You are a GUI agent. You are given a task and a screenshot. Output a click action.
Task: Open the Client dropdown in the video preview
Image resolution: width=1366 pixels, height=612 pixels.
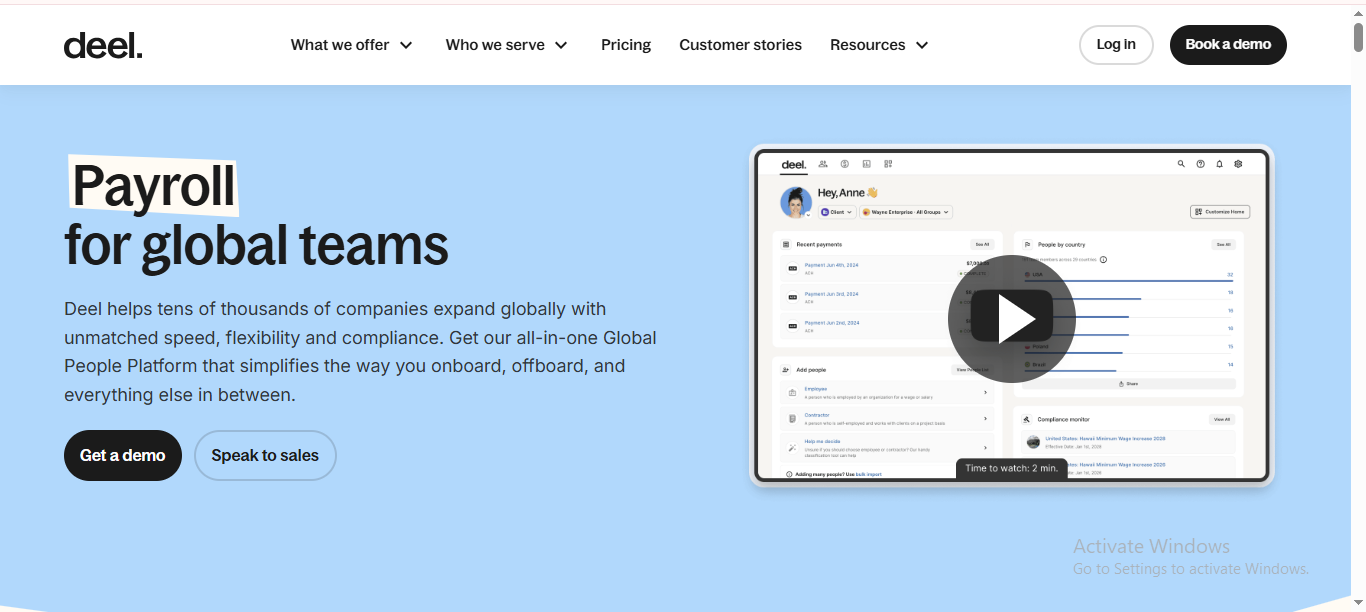pos(837,212)
